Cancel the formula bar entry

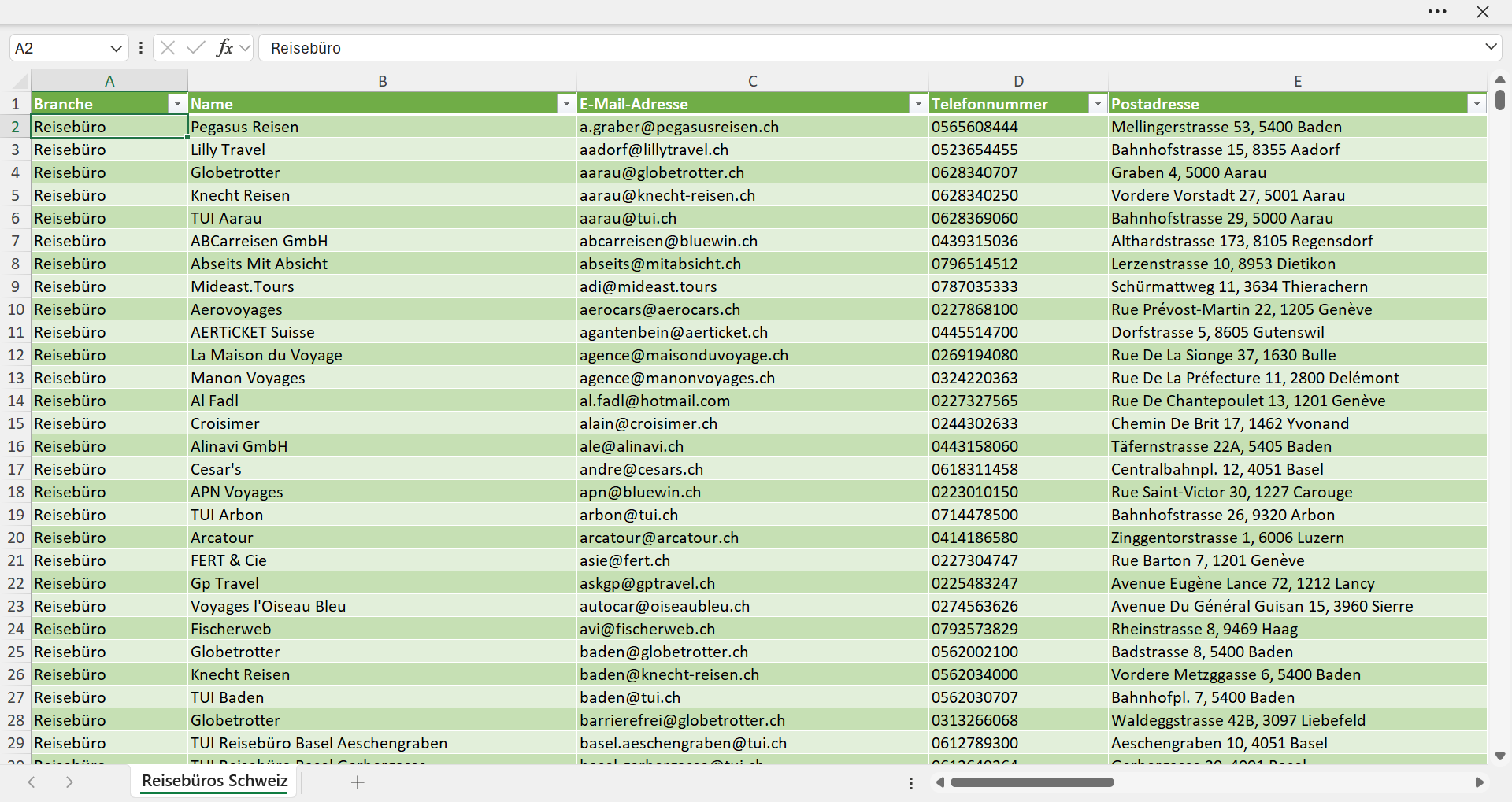(x=167, y=48)
